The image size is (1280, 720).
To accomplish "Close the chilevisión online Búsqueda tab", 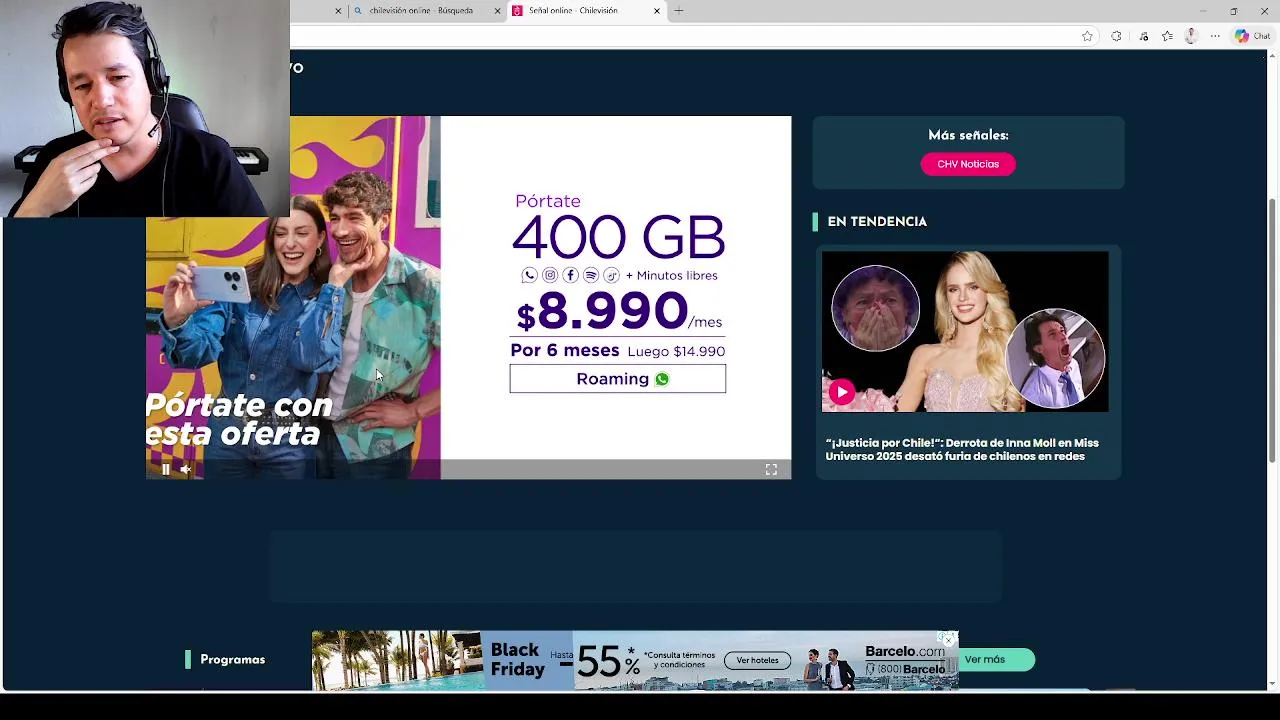I will (x=498, y=11).
